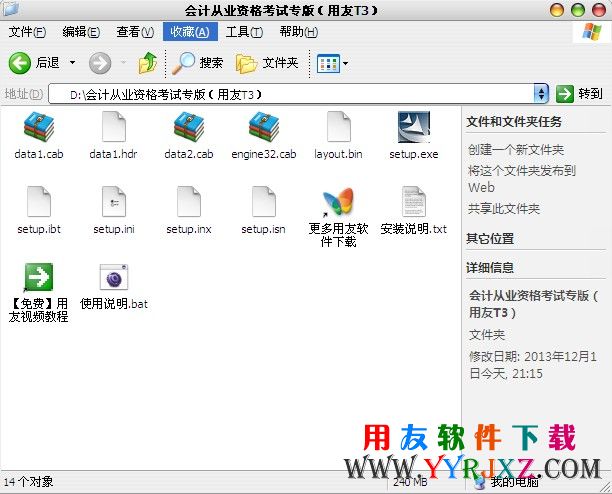
Task: Select the data1.cab archive icon
Action: [39, 126]
